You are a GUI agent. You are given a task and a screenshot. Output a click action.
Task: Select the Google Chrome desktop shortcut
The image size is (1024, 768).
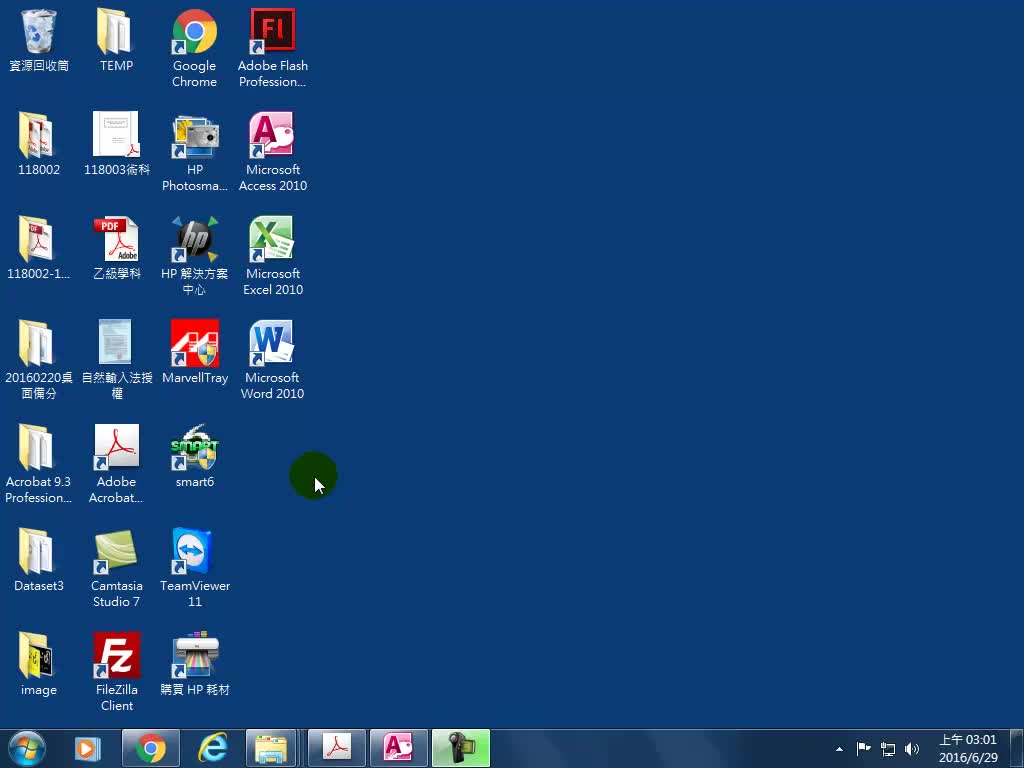tap(194, 33)
